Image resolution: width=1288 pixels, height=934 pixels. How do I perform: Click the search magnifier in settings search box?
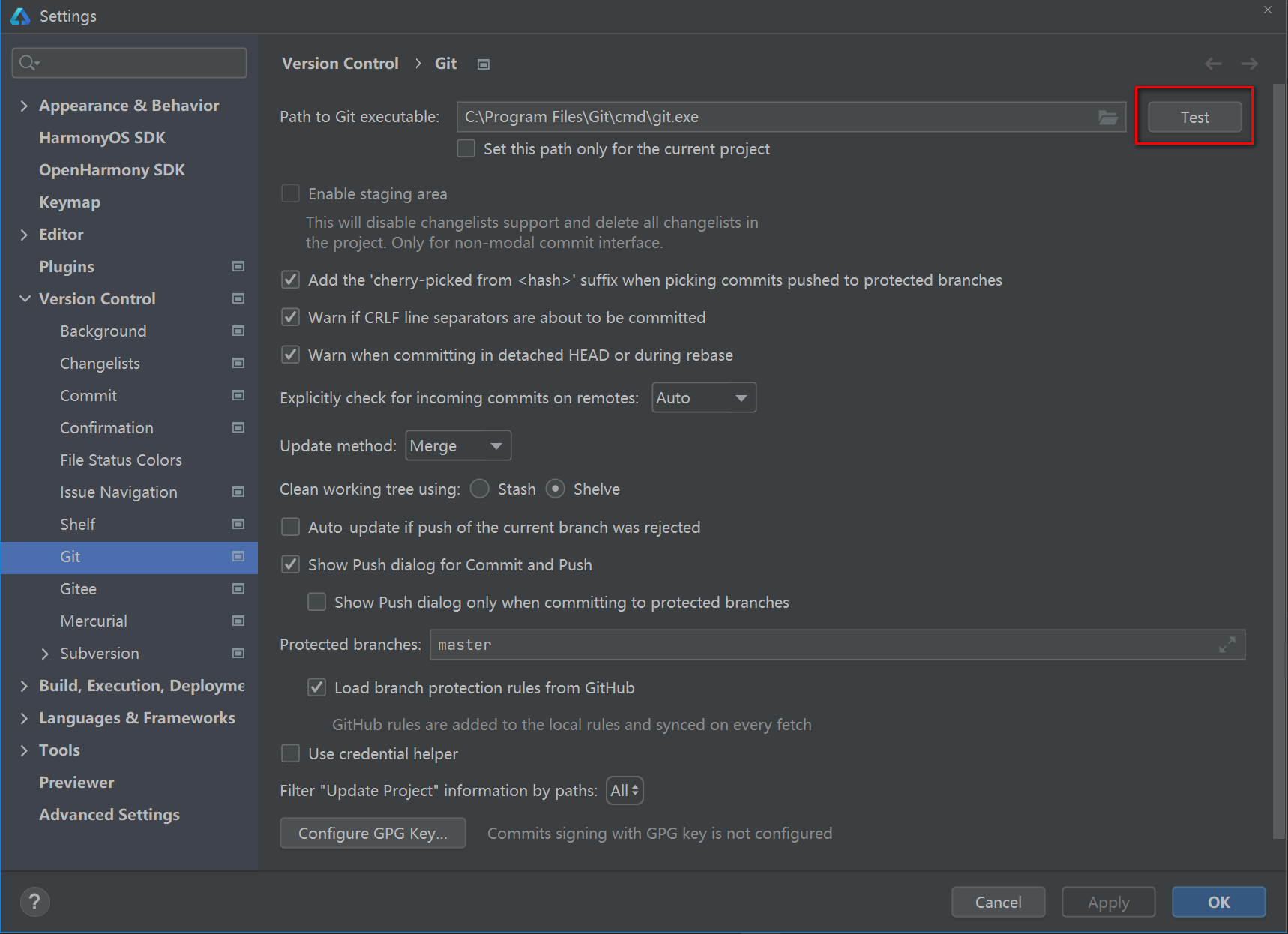(x=27, y=62)
